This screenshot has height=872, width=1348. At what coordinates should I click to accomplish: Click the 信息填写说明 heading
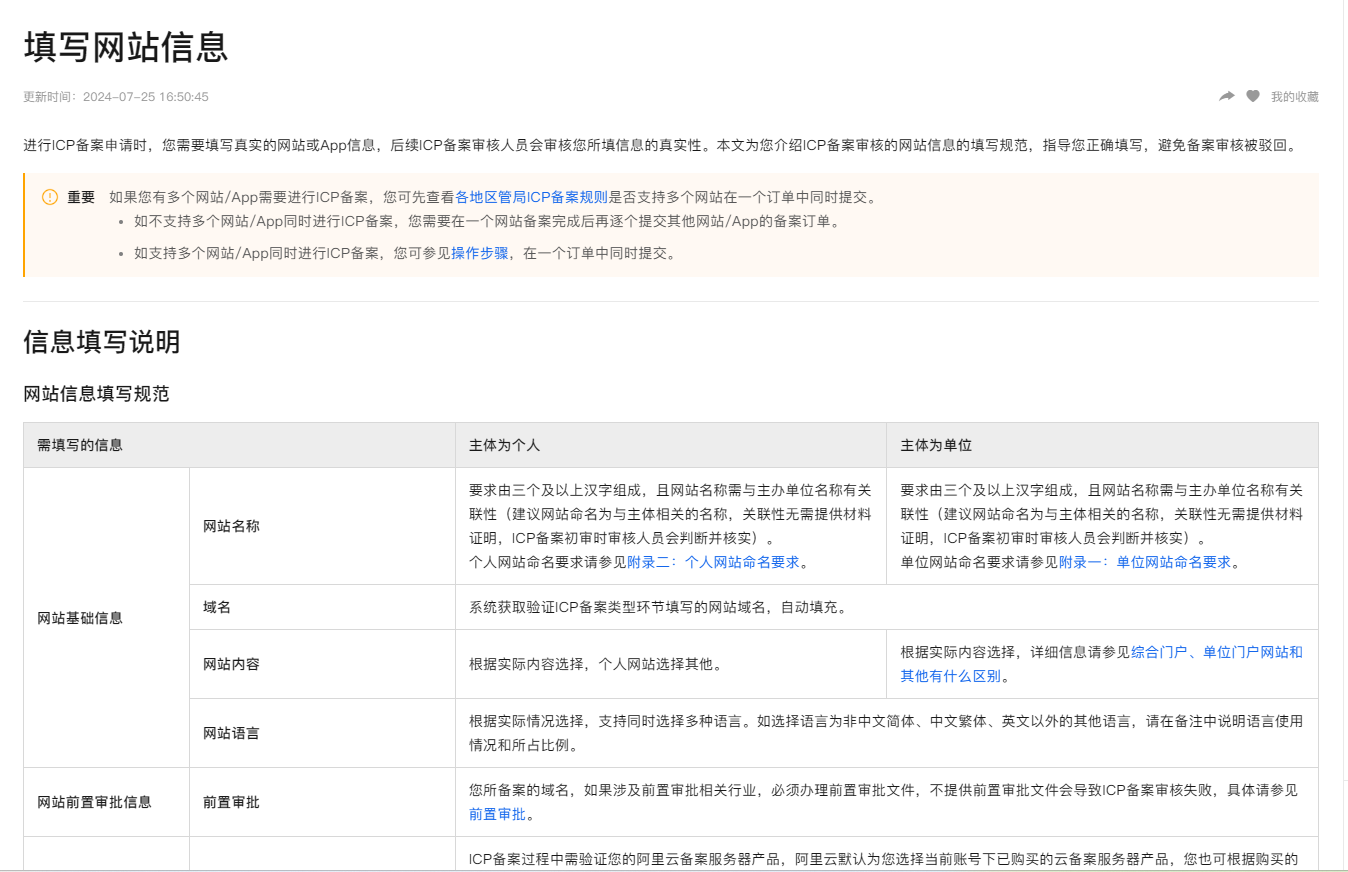click(x=102, y=342)
